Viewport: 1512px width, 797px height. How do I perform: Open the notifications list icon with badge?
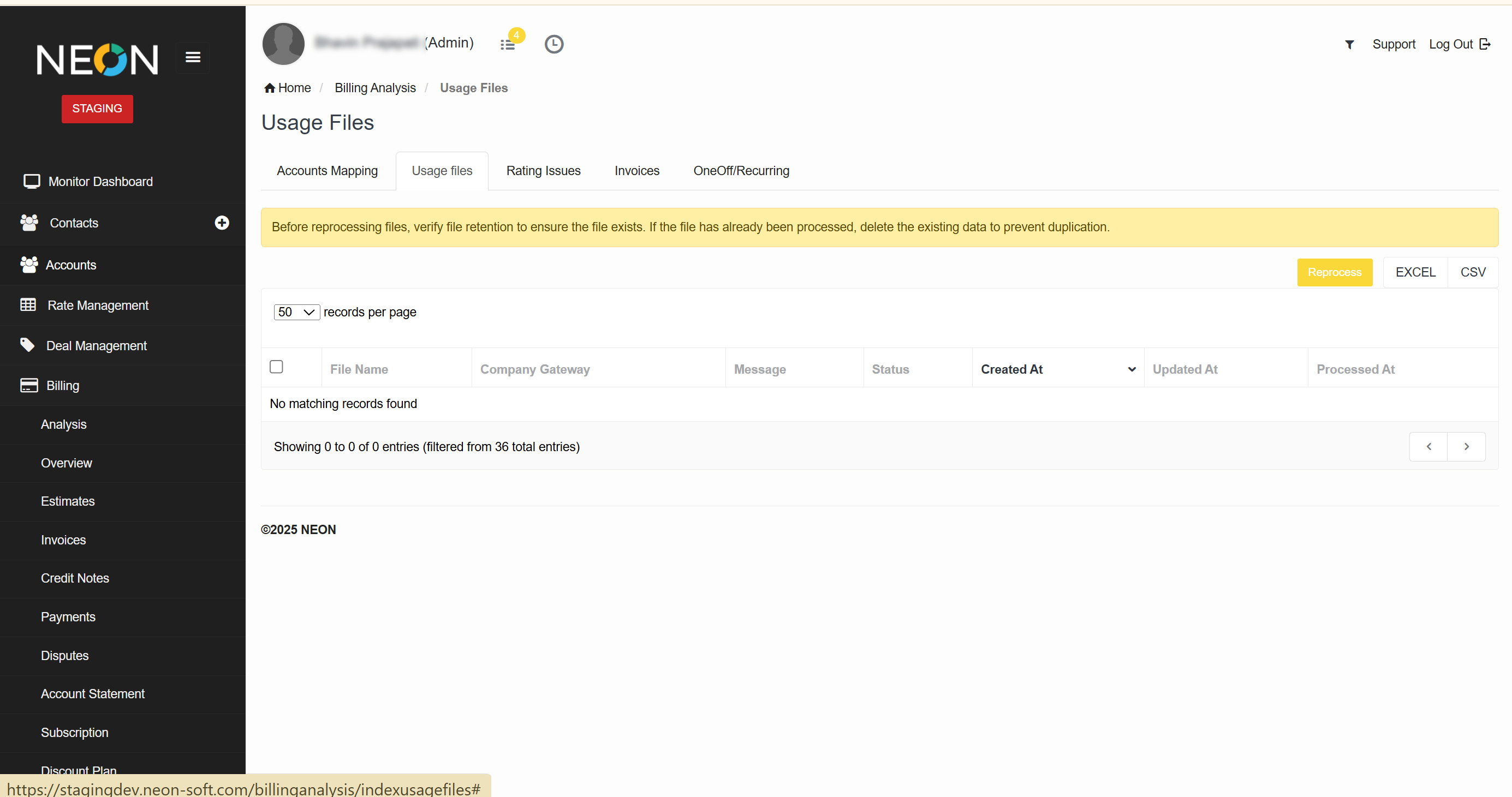tap(508, 45)
